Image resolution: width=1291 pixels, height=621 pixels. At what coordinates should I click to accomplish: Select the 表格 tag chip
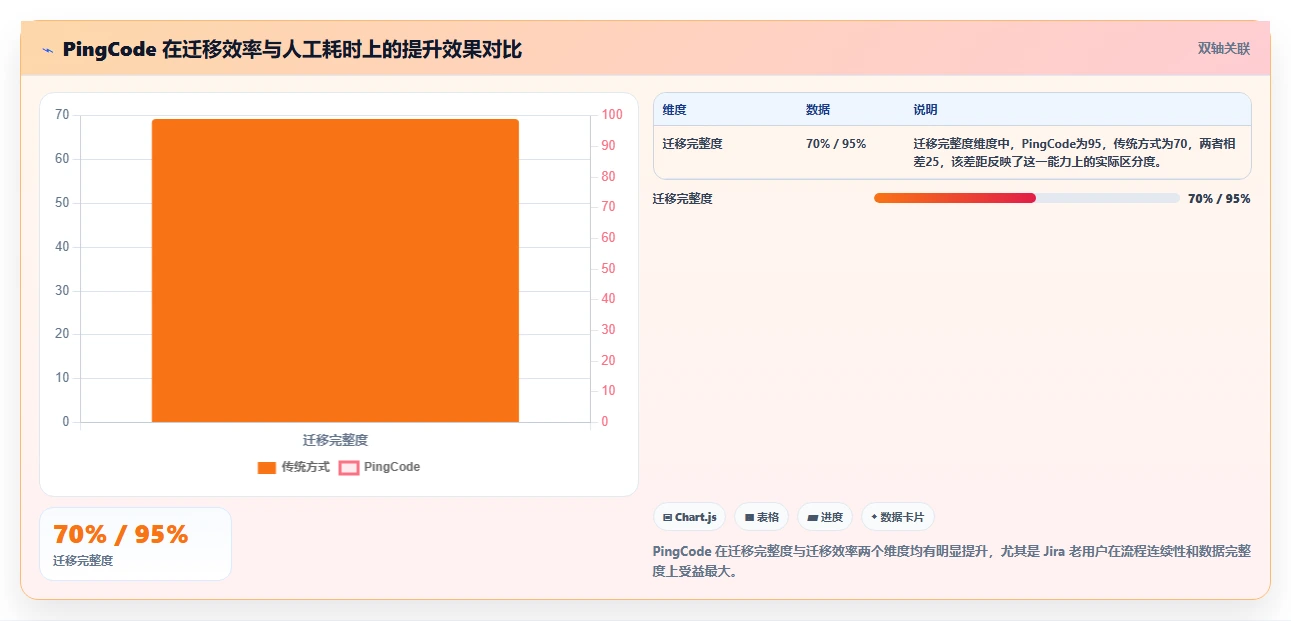[x=761, y=517]
